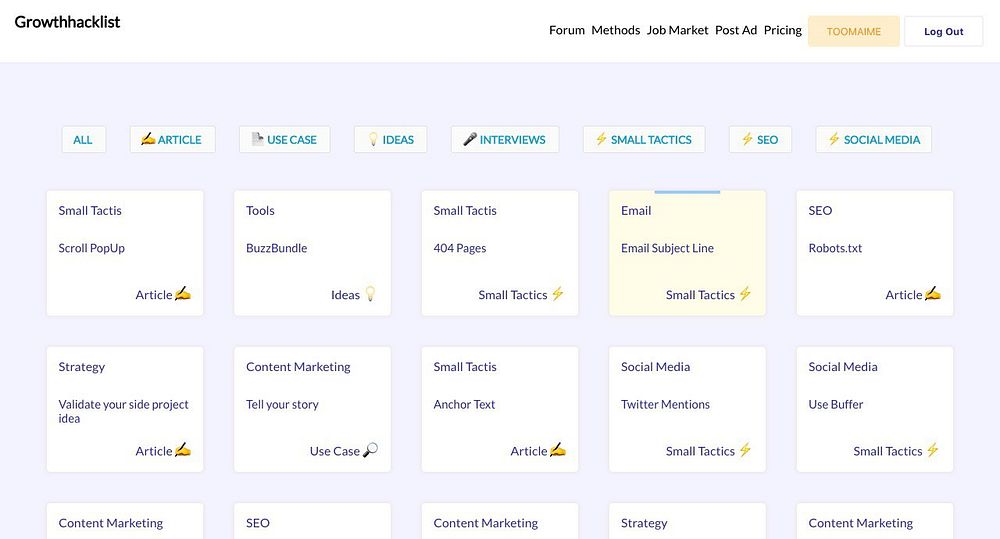This screenshot has height=539, width=1000.
Task: Click the lightning bolt icon on 404 Pages card
Action: (558, 293)
